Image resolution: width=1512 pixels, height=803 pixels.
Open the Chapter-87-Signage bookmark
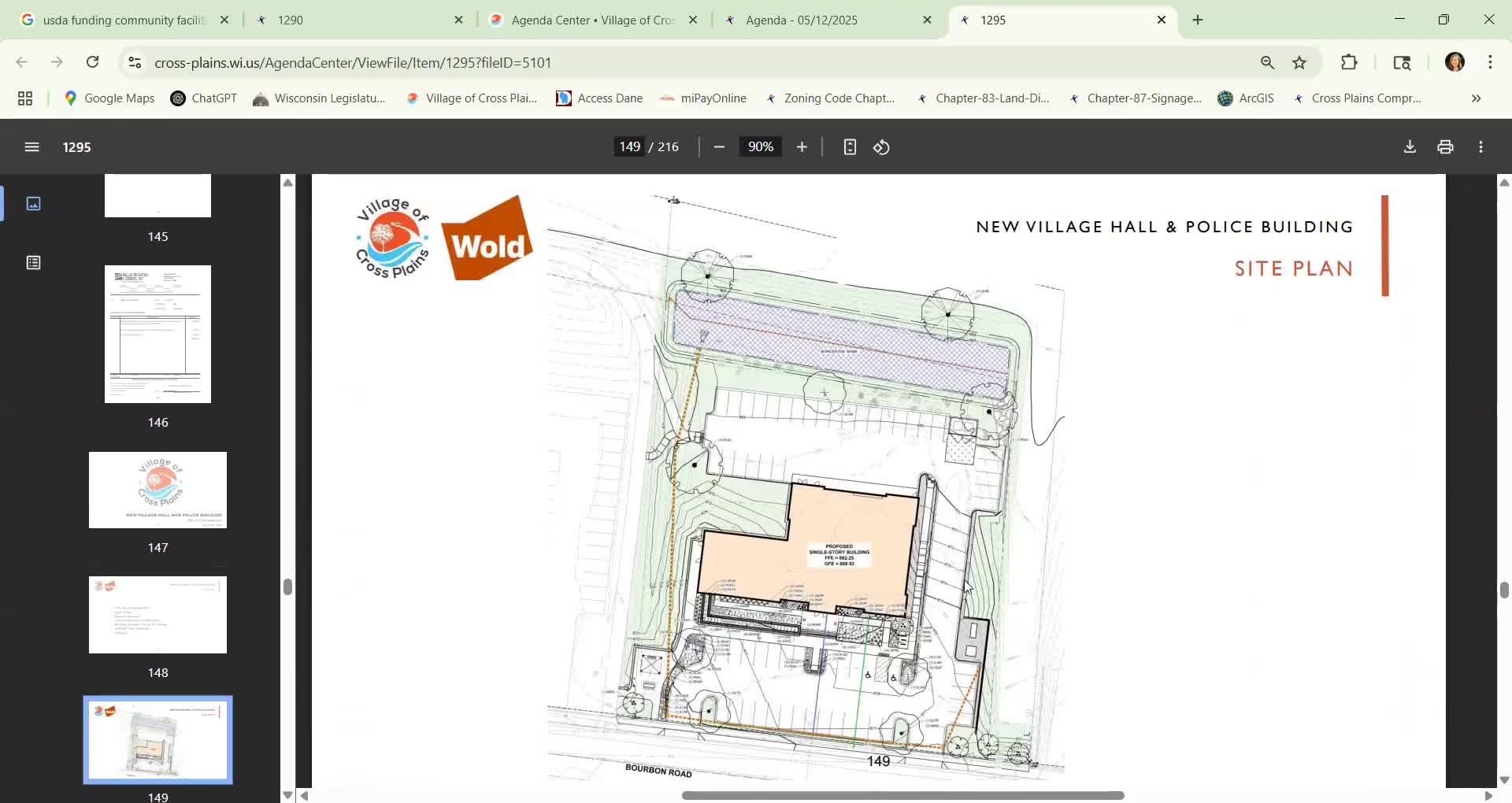pyautogui.click(x=1134, y=98)
